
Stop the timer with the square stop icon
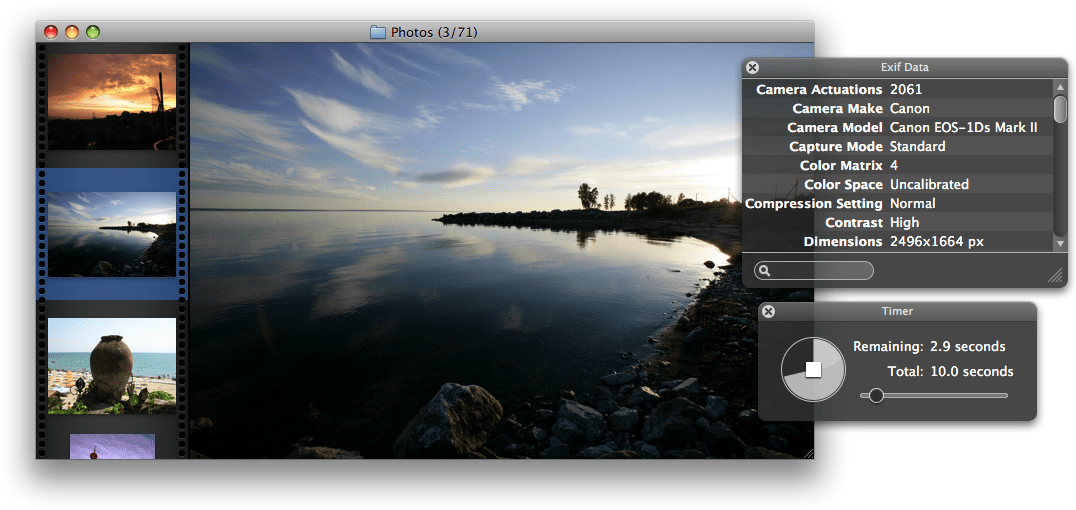tap(813, 369)
